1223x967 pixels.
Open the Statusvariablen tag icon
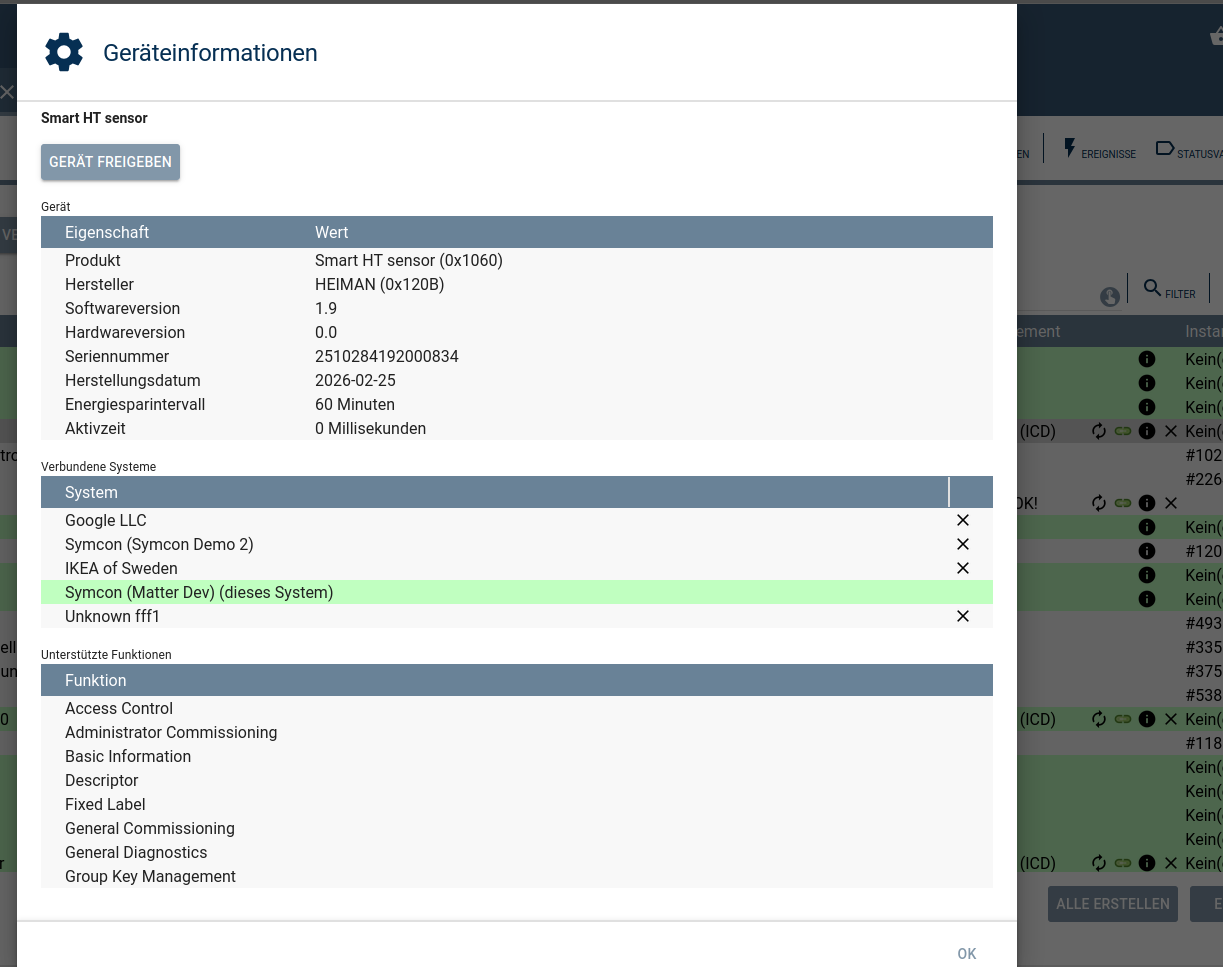pos(1164,148)
